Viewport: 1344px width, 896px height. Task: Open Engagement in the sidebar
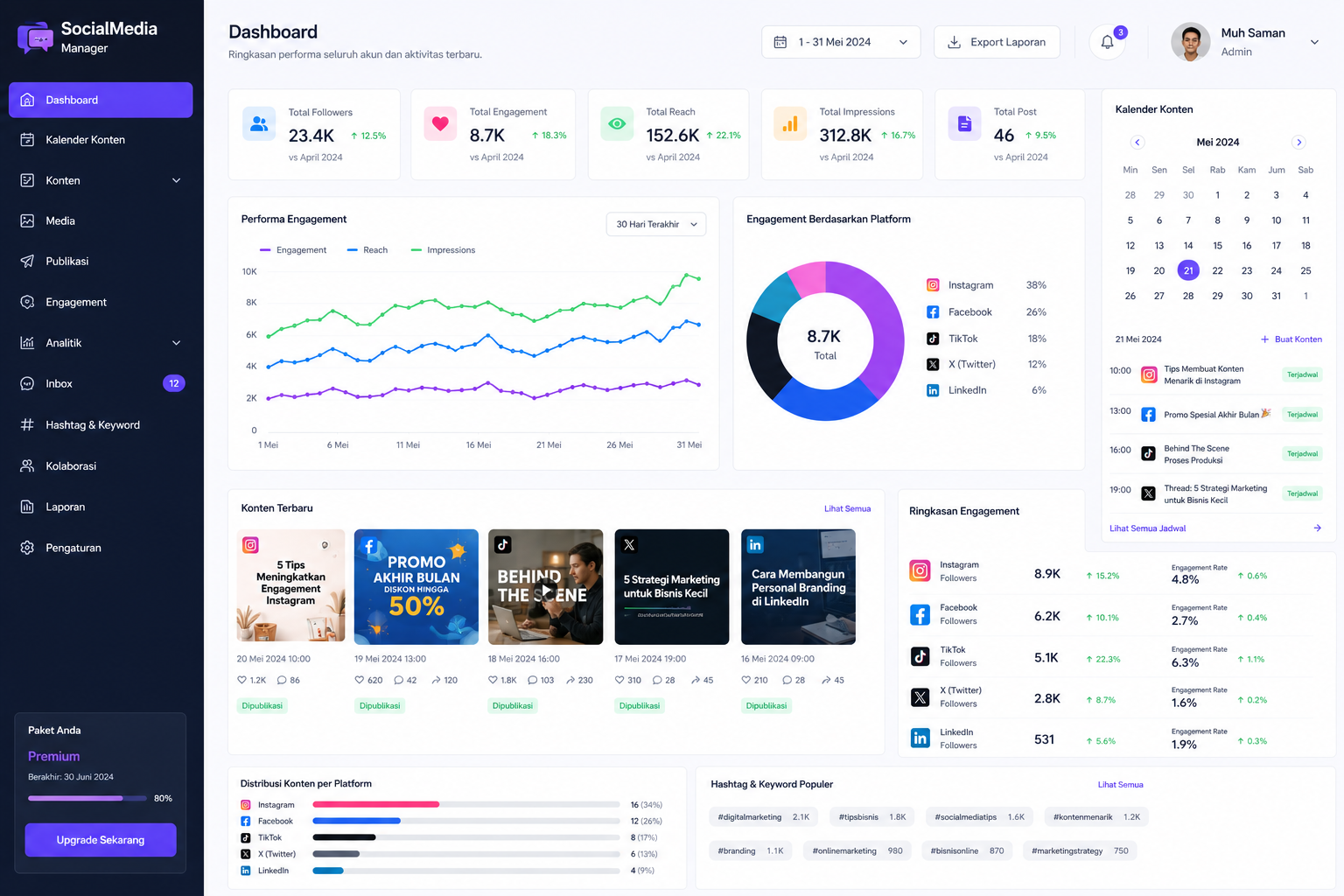(x=101, y=303)
